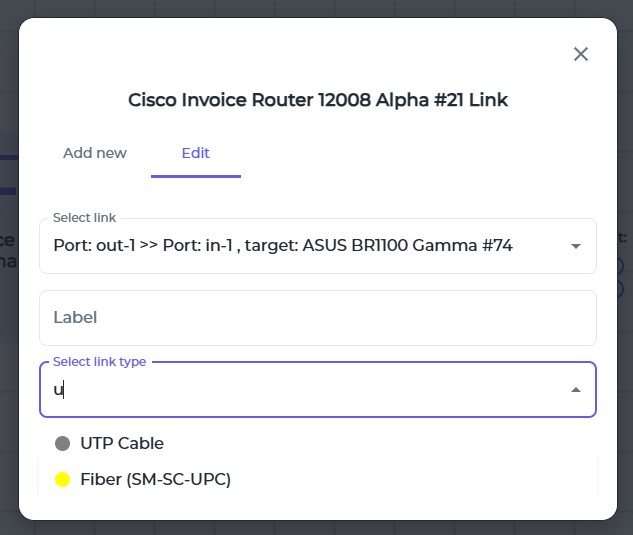Viewport: 633px width, 535px height.
Task: Expand the Select link dropdown arrow
Action: click(576, 246)
